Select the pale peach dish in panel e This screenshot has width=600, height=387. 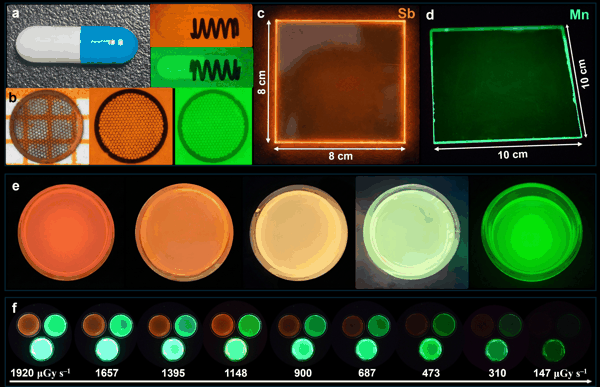tap(298, 232)
